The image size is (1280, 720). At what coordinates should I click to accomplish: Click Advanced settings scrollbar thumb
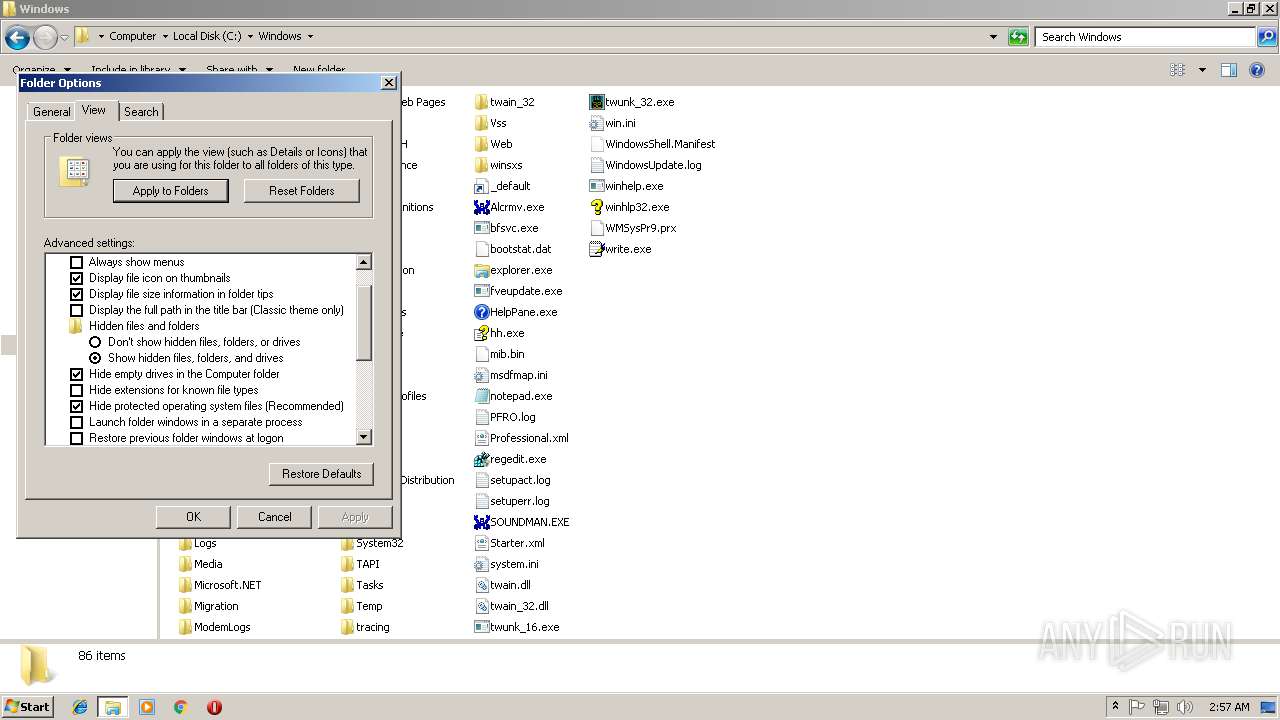(x=364, y=323)
